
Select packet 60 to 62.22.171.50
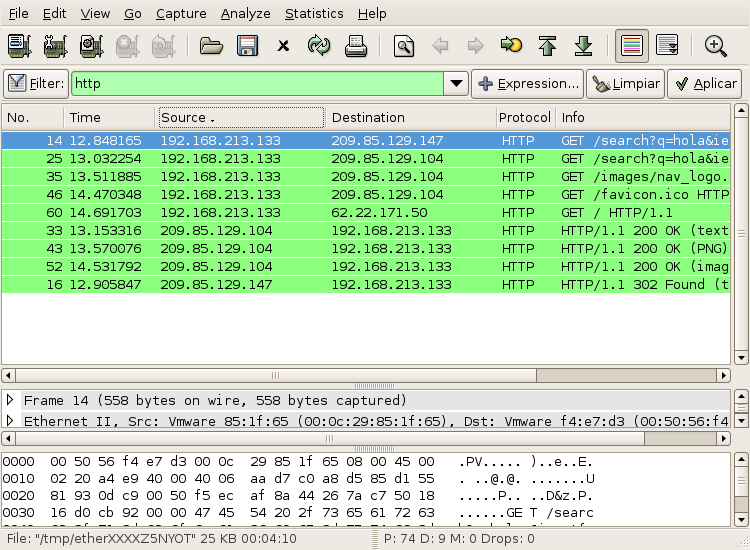tap(366, 213)
